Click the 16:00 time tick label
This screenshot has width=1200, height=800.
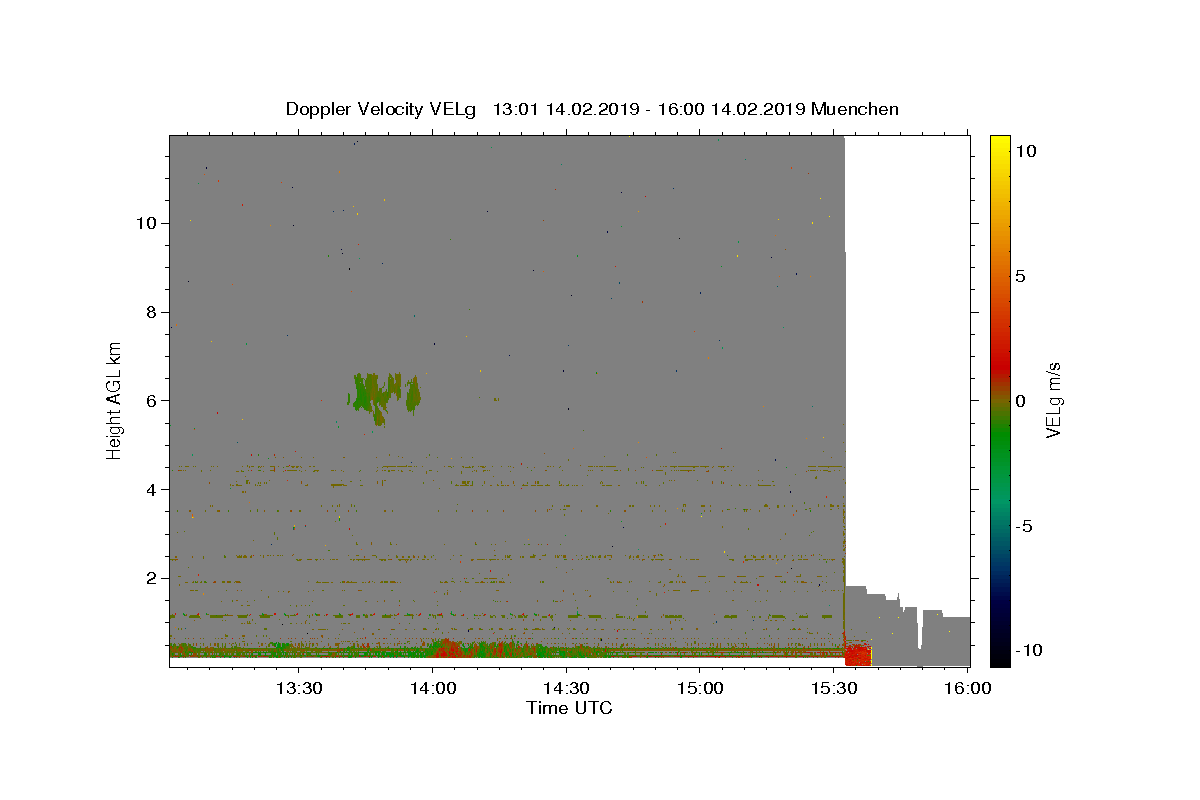tap(968, 689)
